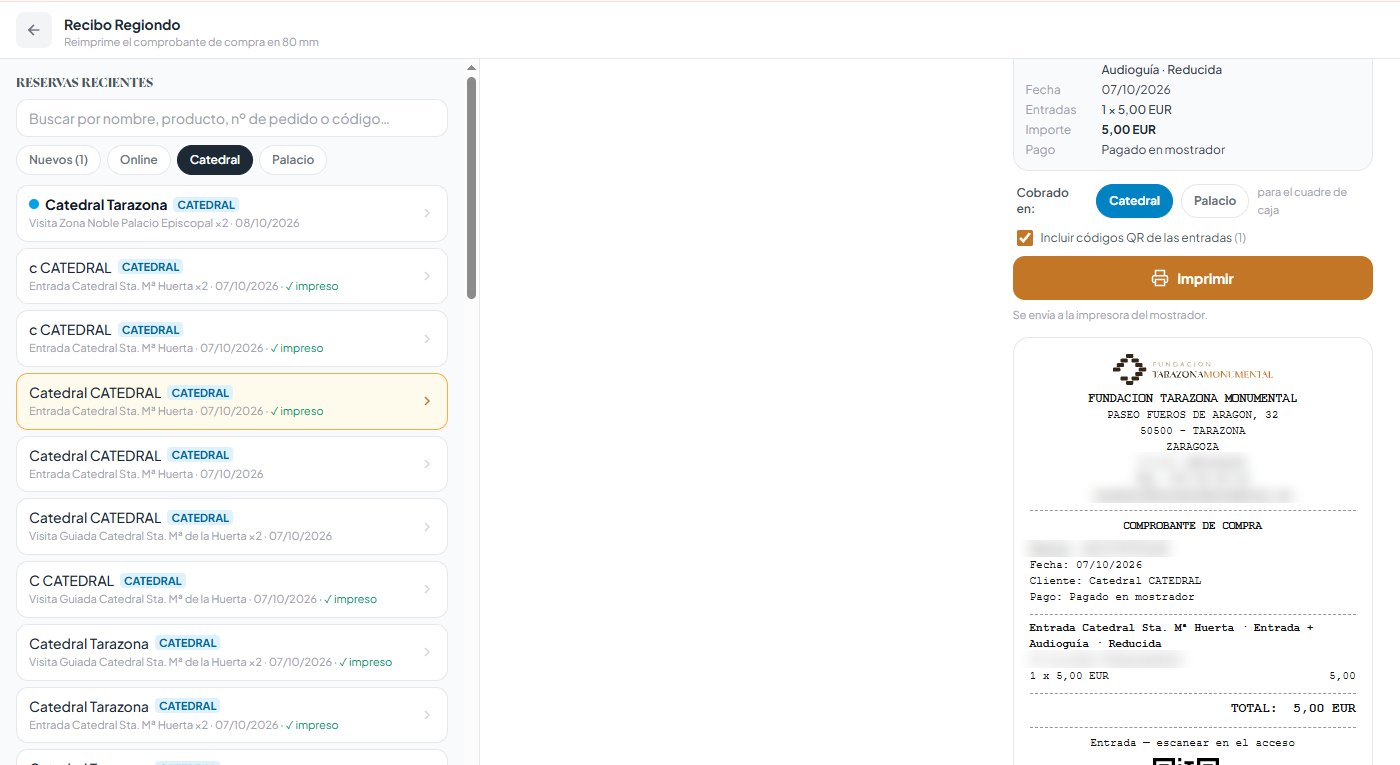Click Cliente: Catedral CATEDRAL on receipt
Screen dimensions: 1400x765
[1115, 580]
